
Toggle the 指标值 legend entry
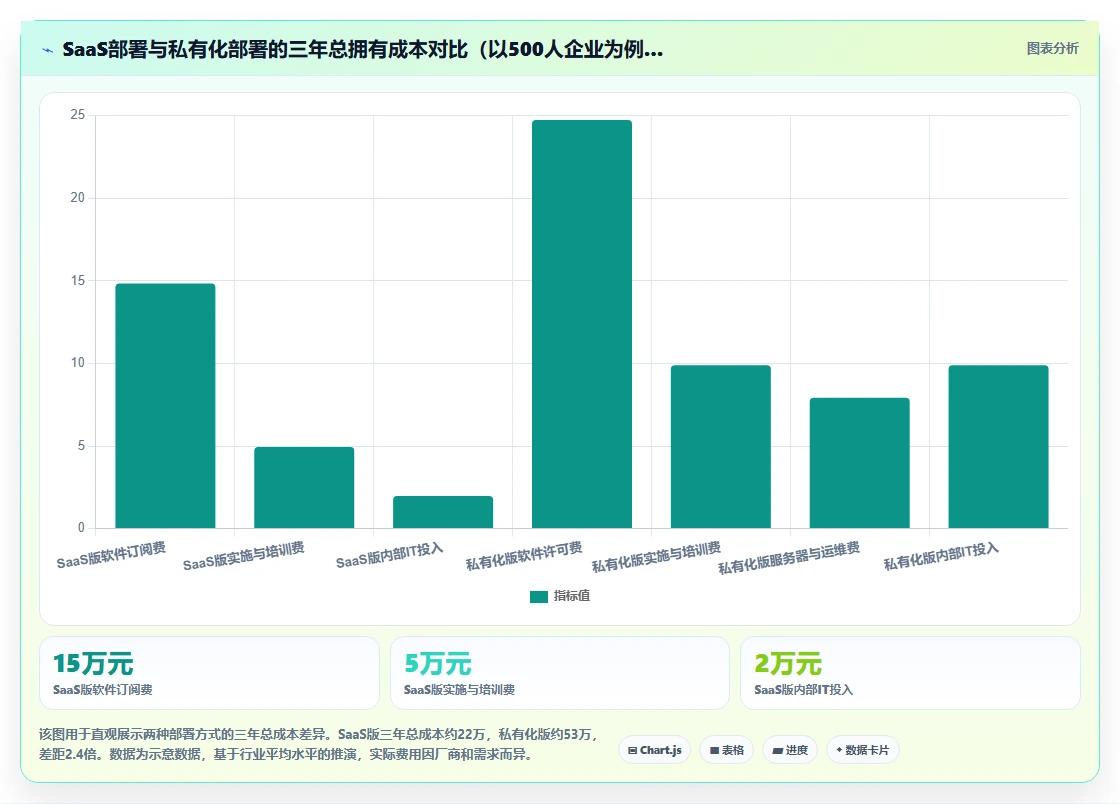560,596
